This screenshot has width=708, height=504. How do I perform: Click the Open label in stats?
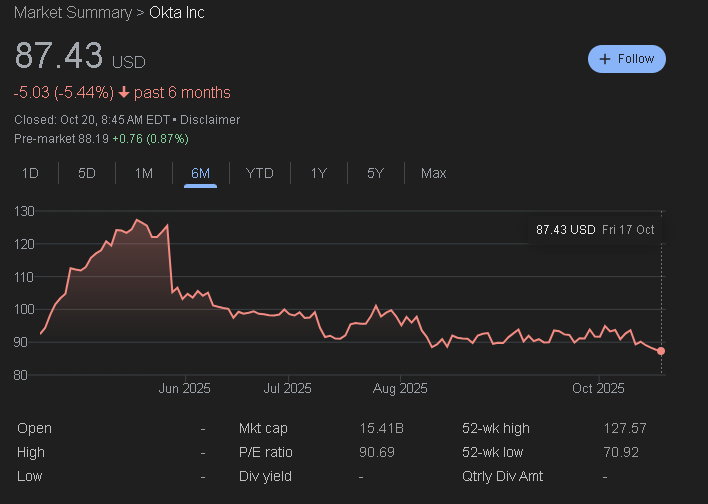pyautogui.click(x=34, y=428)
